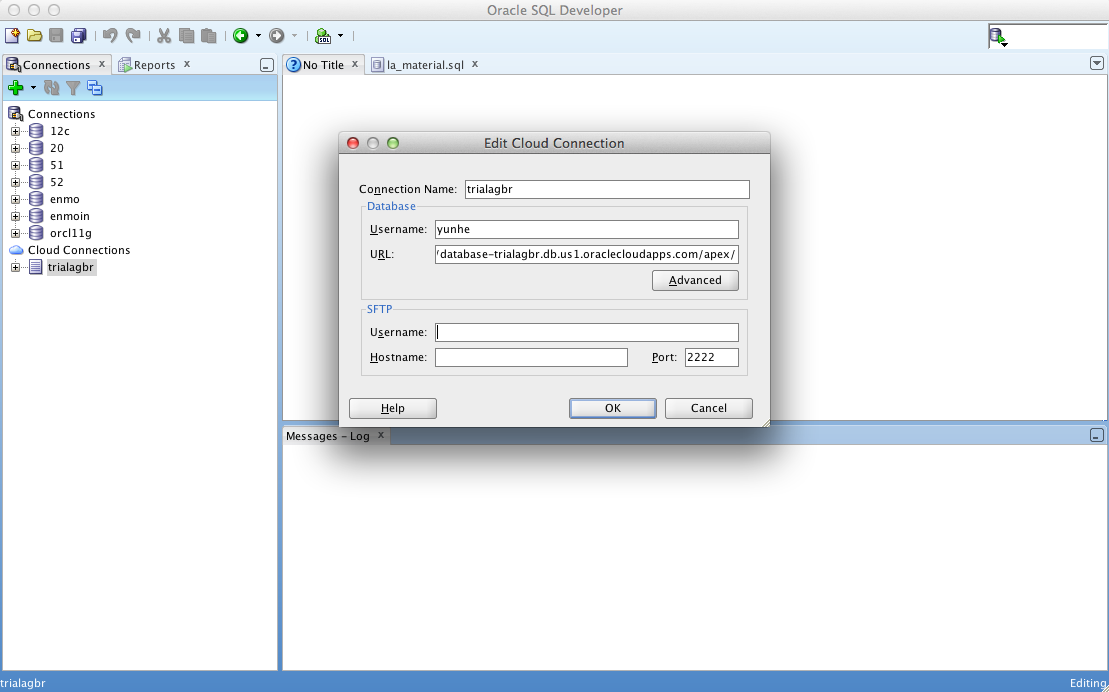Open the SQL Worksheet dropdown arrow
The image size is (1109, 692).
point(340,35)
